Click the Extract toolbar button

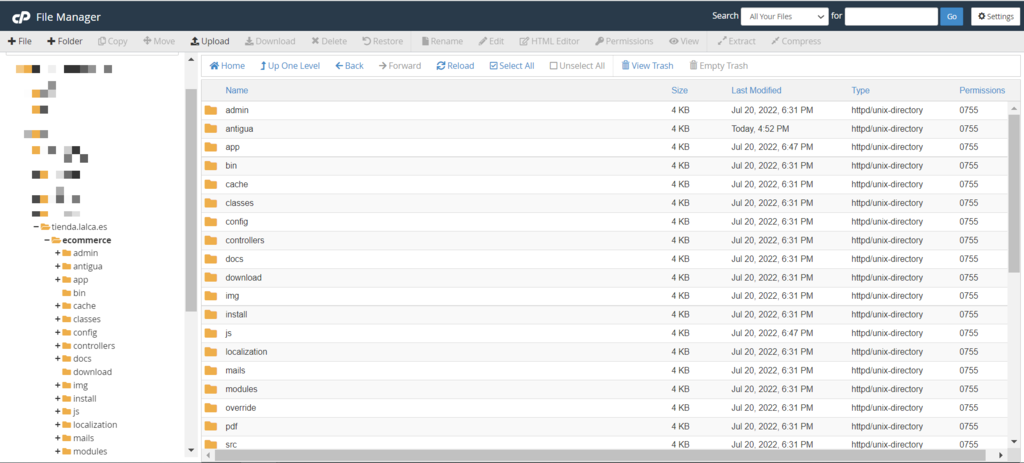(x=736, y=41)
